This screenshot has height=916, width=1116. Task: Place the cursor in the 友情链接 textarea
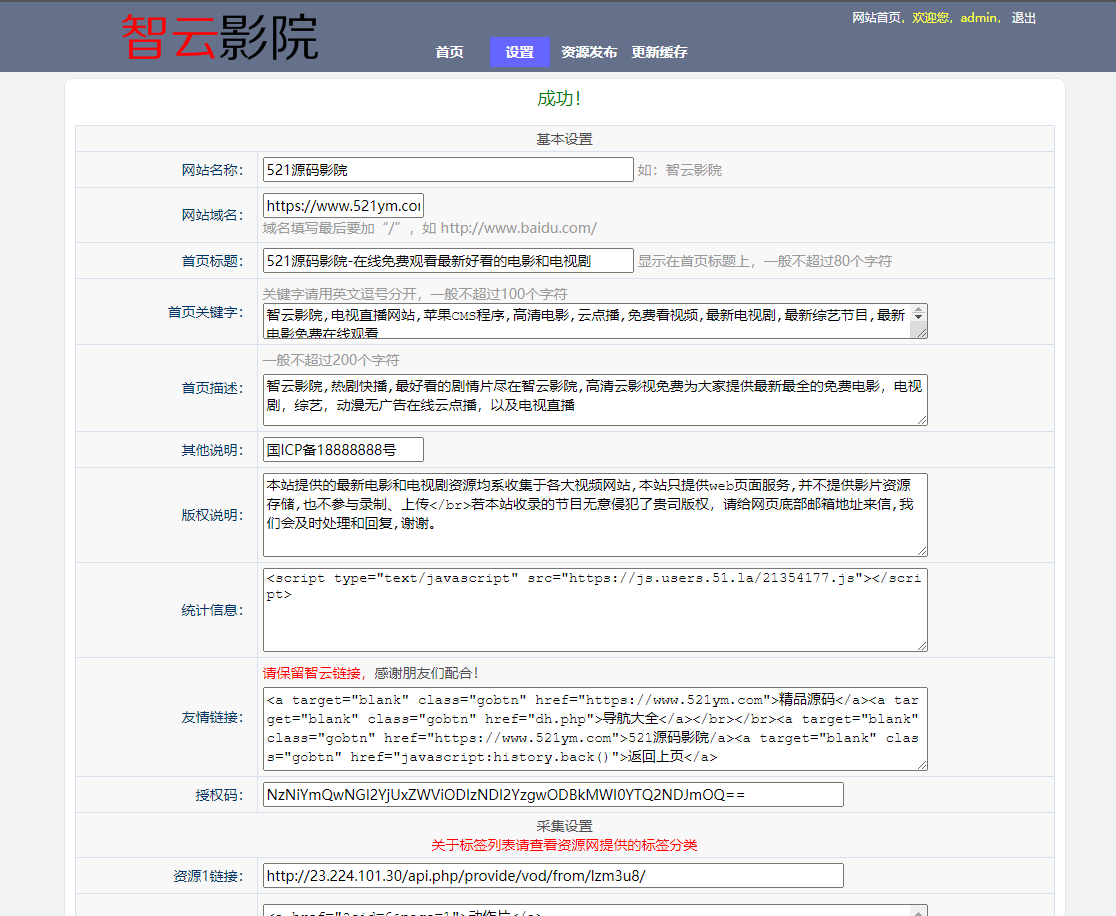pyautogui.click(x=594, y=729)
